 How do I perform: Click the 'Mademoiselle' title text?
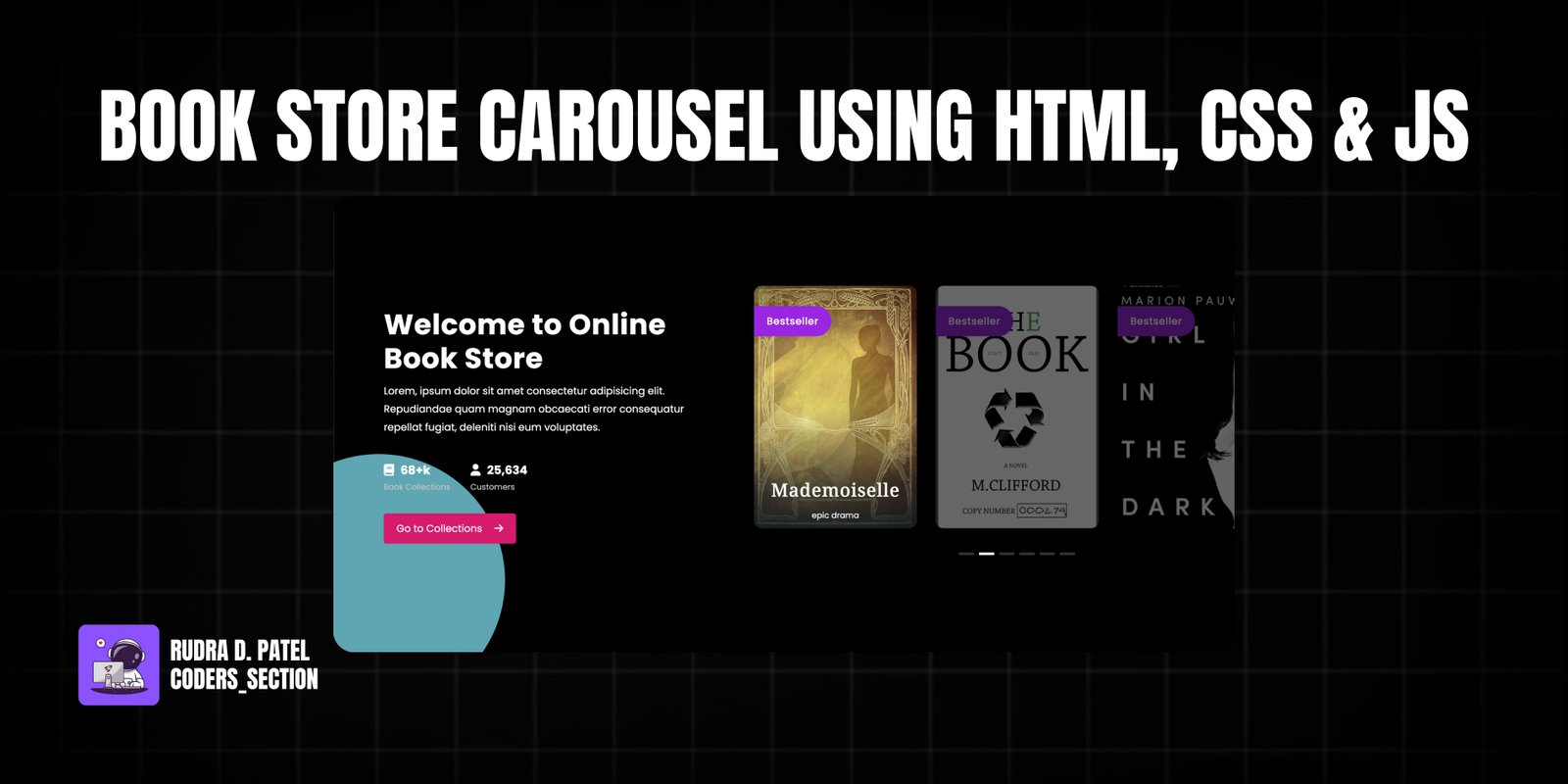tap(835, 490)
